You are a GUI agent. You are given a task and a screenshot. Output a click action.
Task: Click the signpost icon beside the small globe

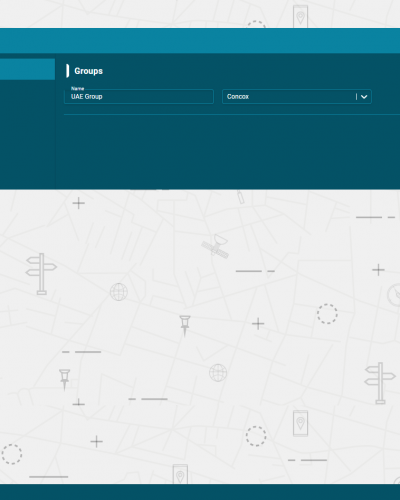(41, 274)
